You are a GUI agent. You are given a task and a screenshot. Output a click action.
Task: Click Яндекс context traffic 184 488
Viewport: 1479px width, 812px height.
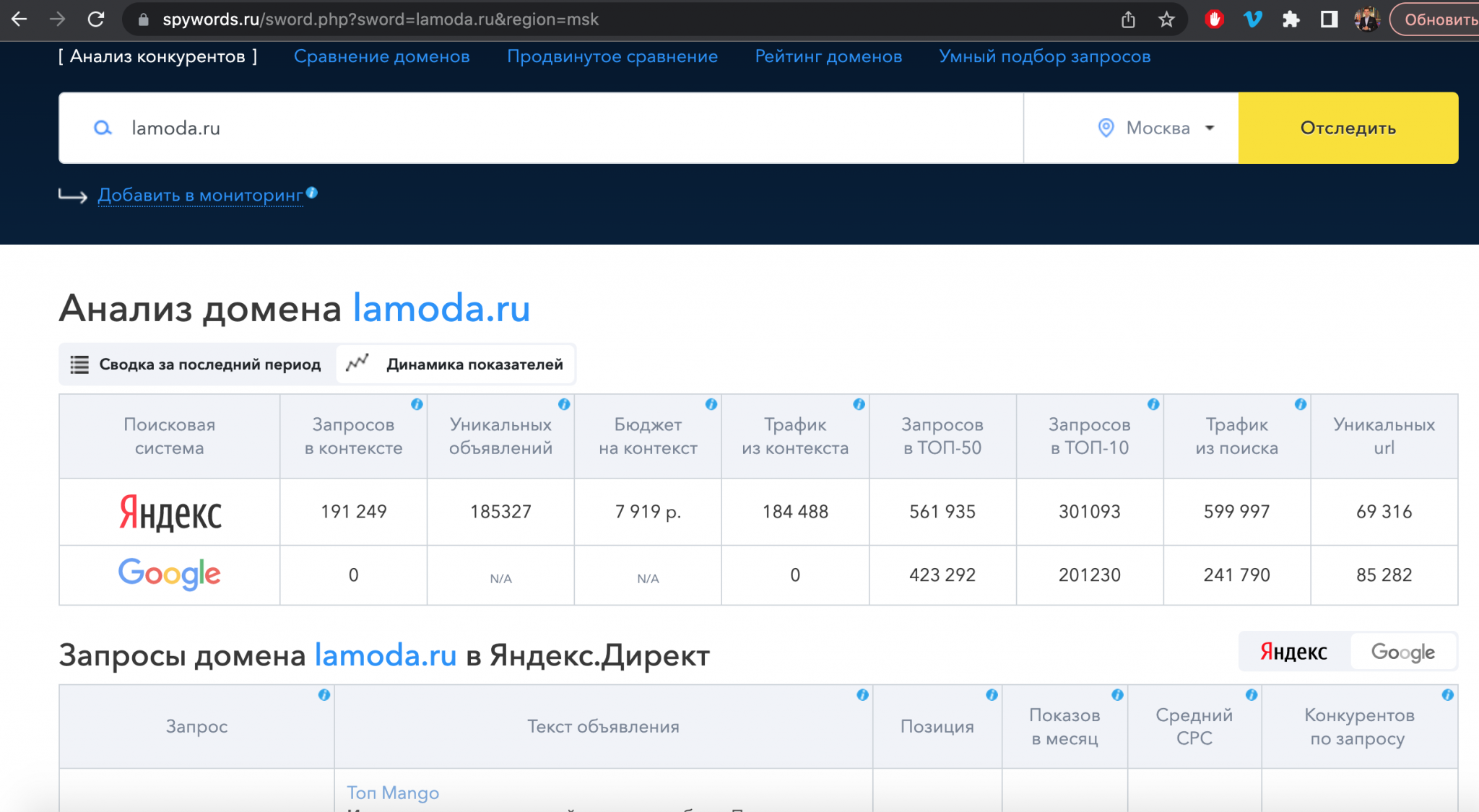(795, 512)
